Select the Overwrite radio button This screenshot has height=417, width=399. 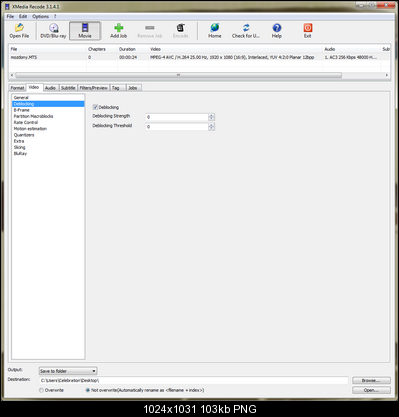[x=41, y=390]
